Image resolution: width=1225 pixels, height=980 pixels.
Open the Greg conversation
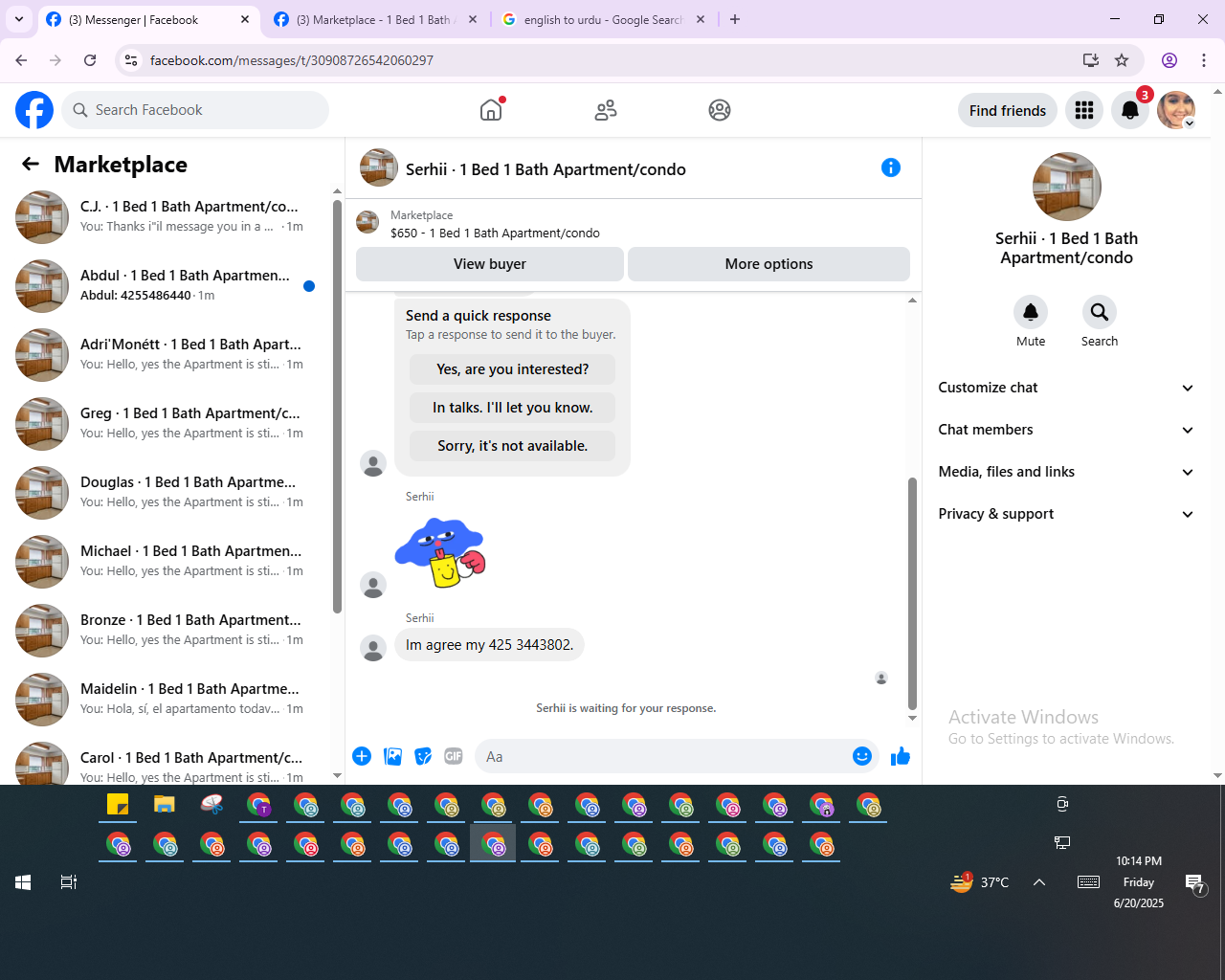click(x=167, y=424)
